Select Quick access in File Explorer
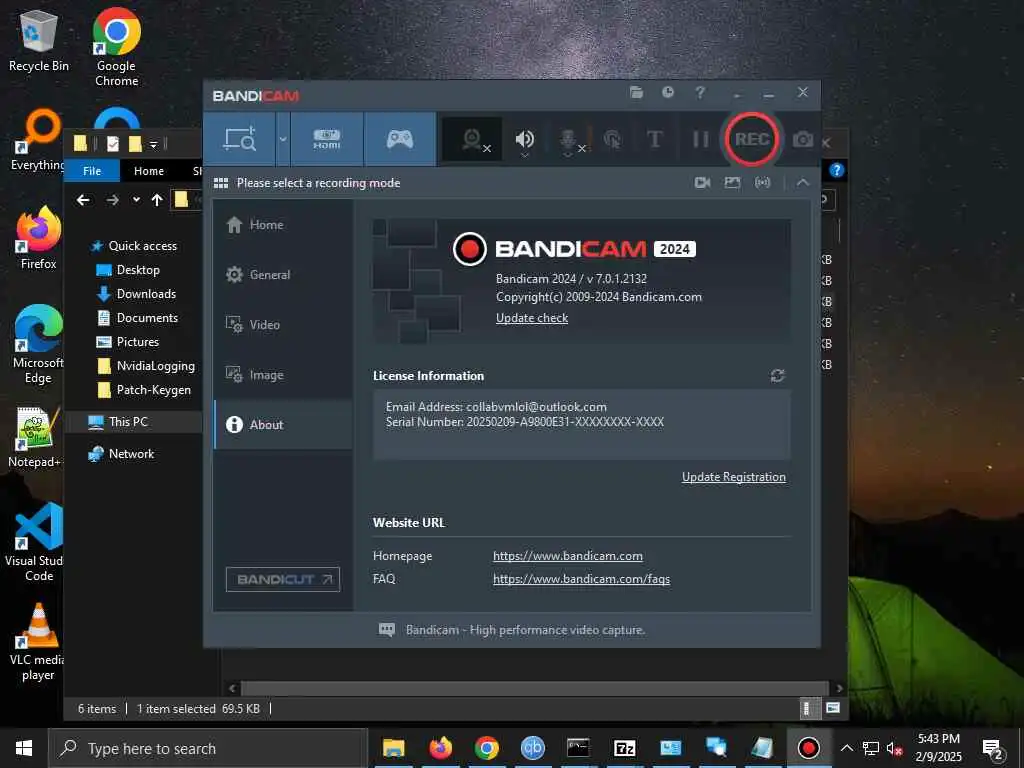Viewport: 1024px width, 768px height. click(142, 246)
